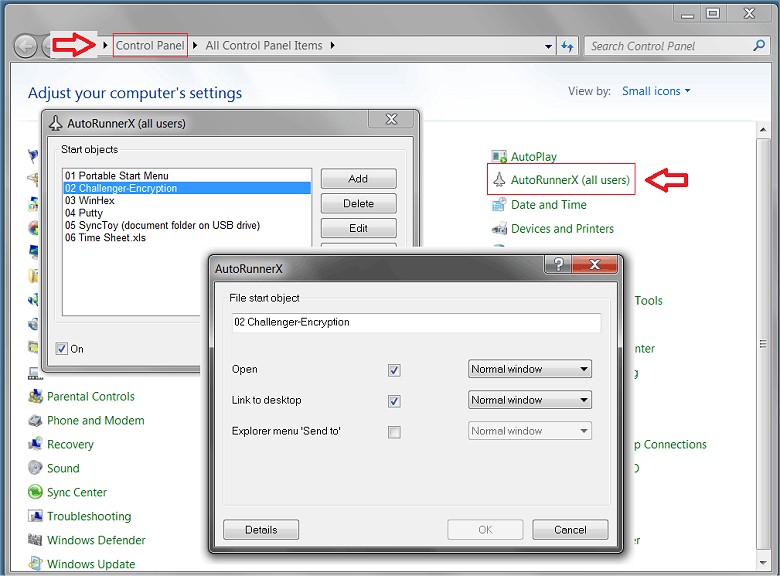
Task: Open the Troubleshooting link
Action: (89, 516)
